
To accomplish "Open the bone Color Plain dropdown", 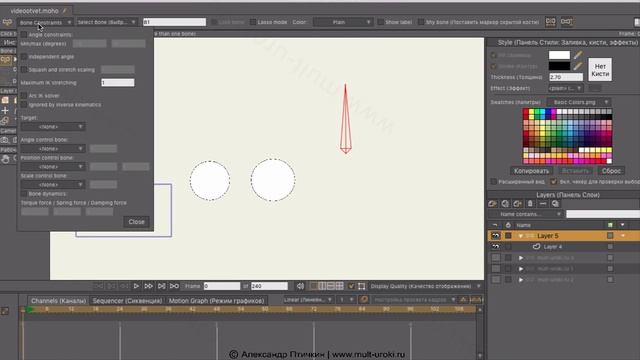I will 342,22.
